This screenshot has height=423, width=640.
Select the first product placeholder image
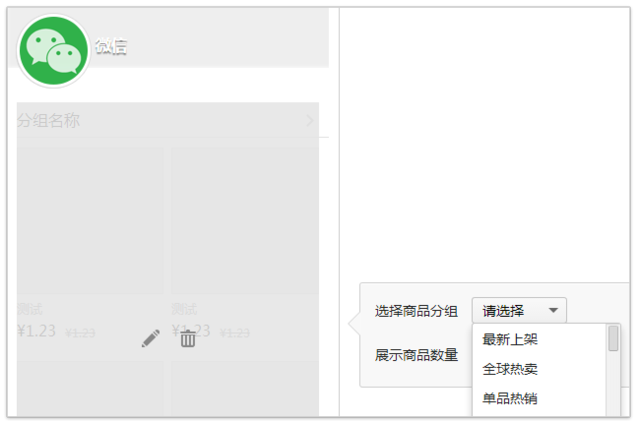click(90, 221)
